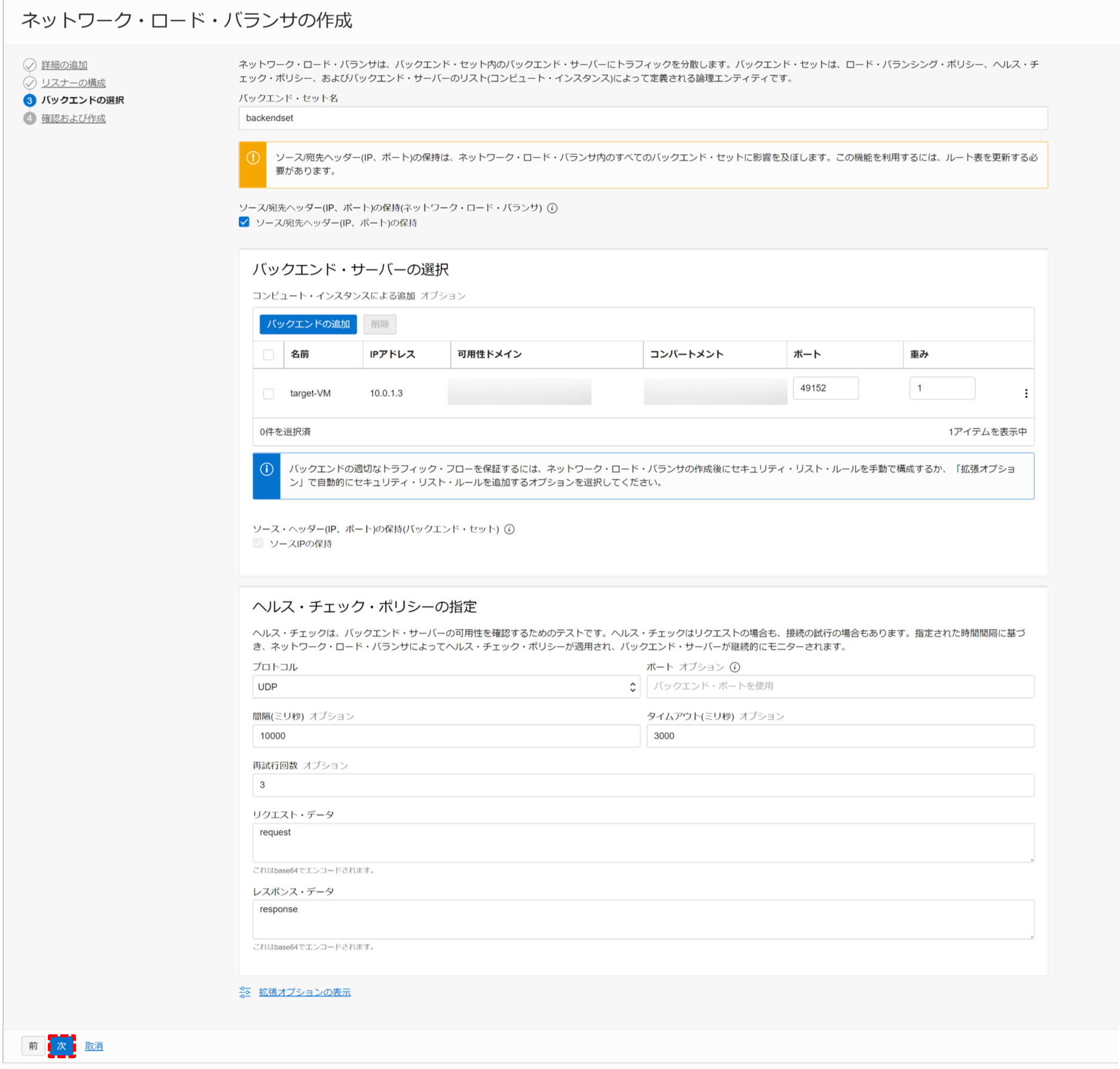
Task: Select the target-VM row checkbox
Action: [x=268, y=393]
